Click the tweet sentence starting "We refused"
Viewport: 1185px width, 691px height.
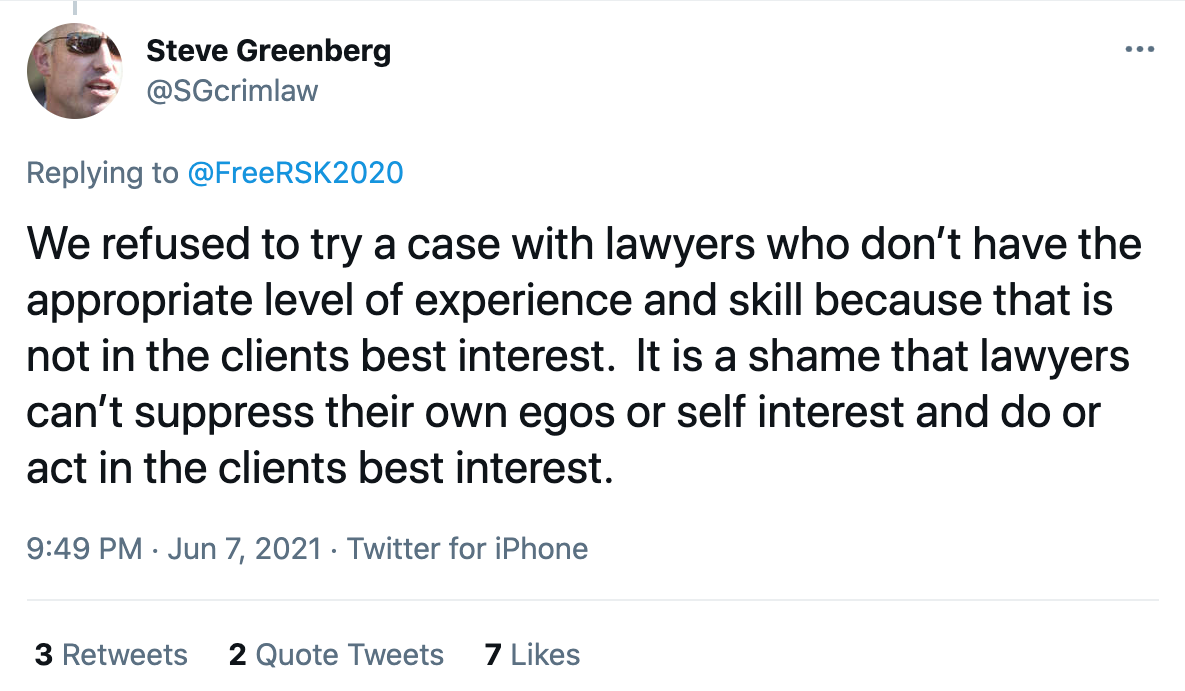(x=400, y=244)
